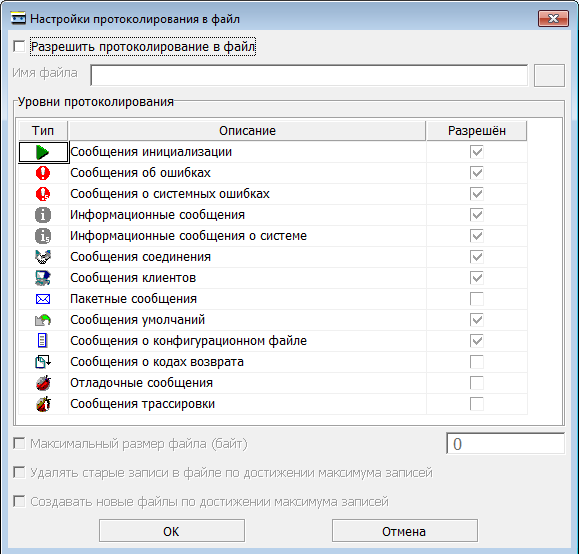The height and width of the screenshot is (554, 579).
Task: Click the 'Отмена' button
Action: pos(405,531)
